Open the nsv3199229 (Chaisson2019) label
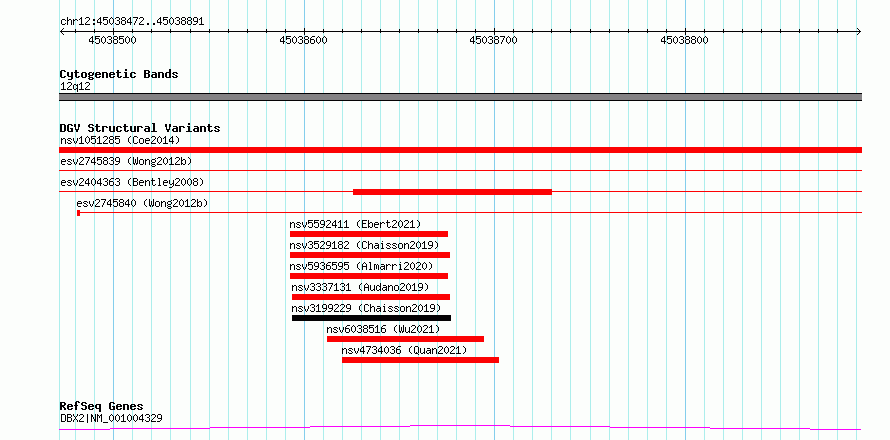 click(x=366, y=308)
